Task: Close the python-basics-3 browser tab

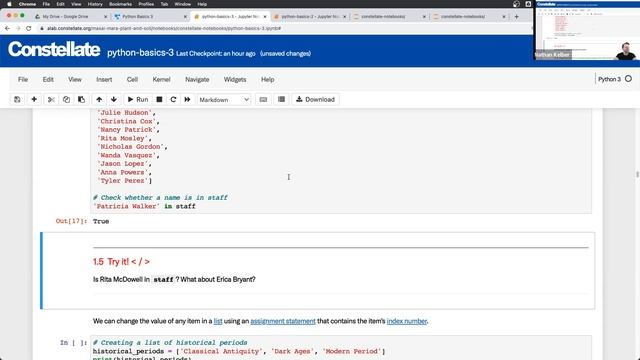Action: coord(265,16)
